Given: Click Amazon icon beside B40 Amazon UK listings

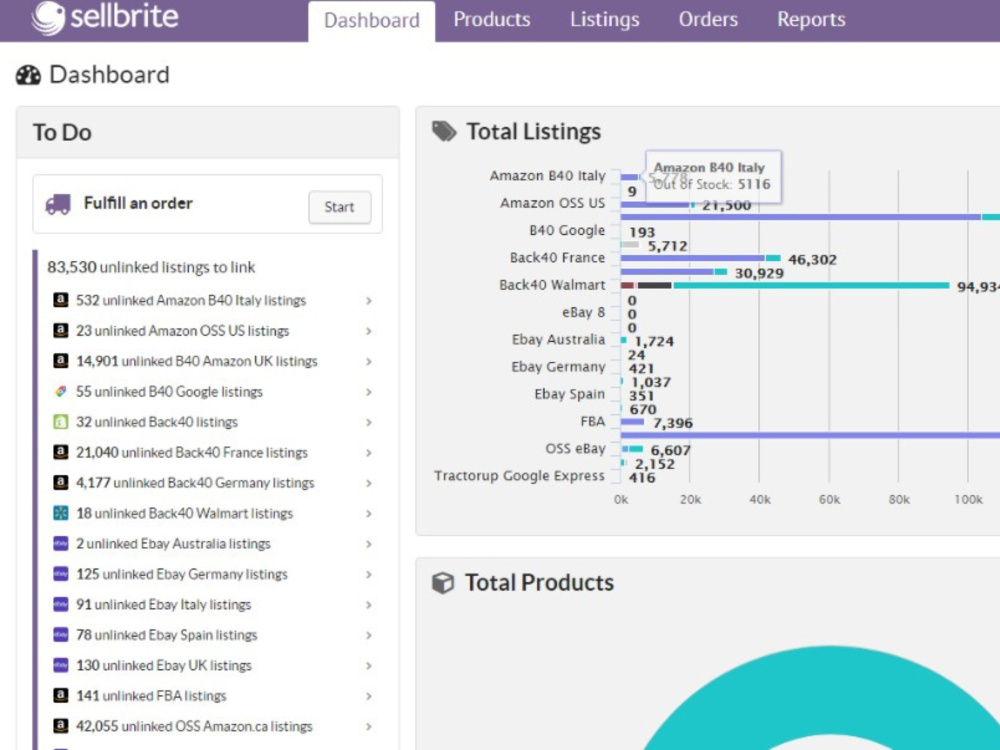Looking at the screenshot, I should coord(61,361).
